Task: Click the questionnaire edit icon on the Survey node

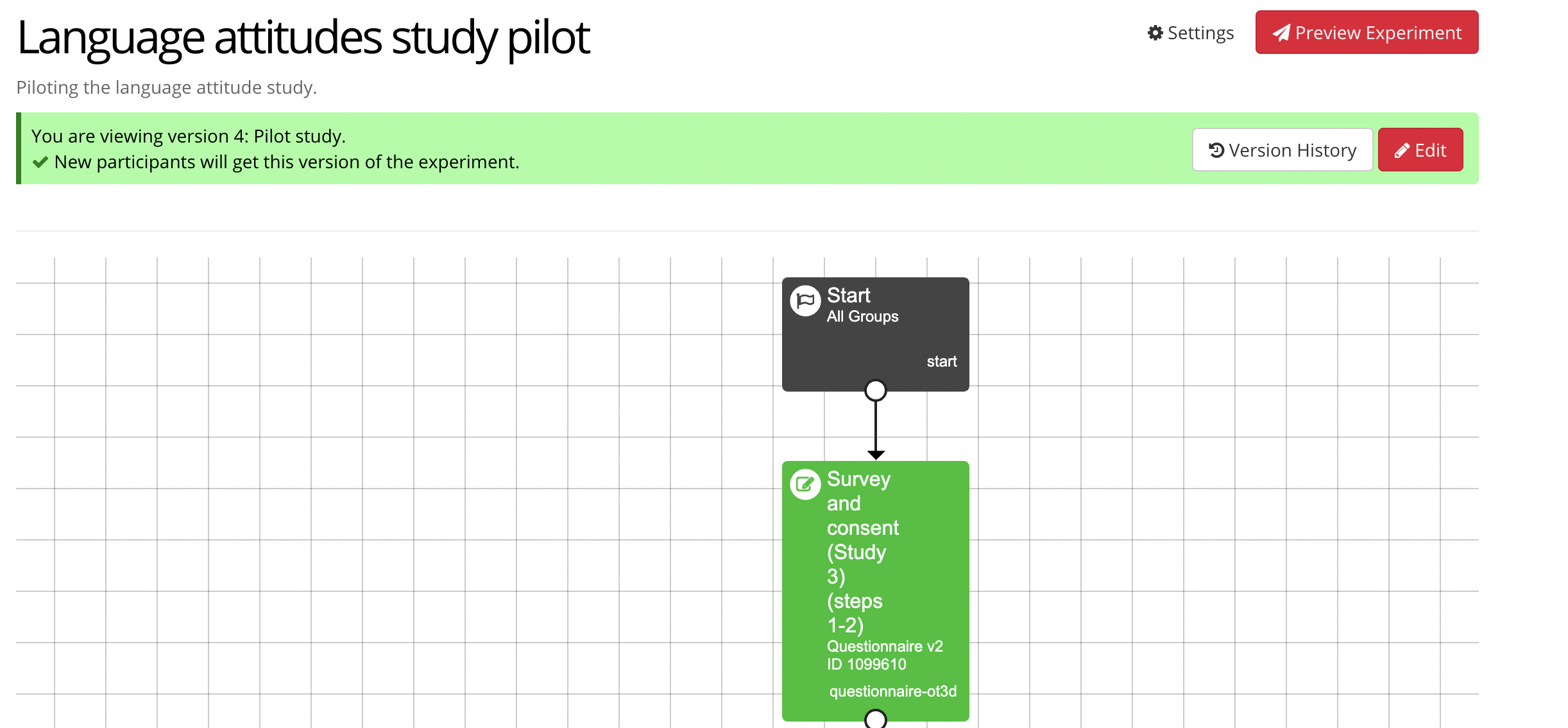Action: pos(805,484)
